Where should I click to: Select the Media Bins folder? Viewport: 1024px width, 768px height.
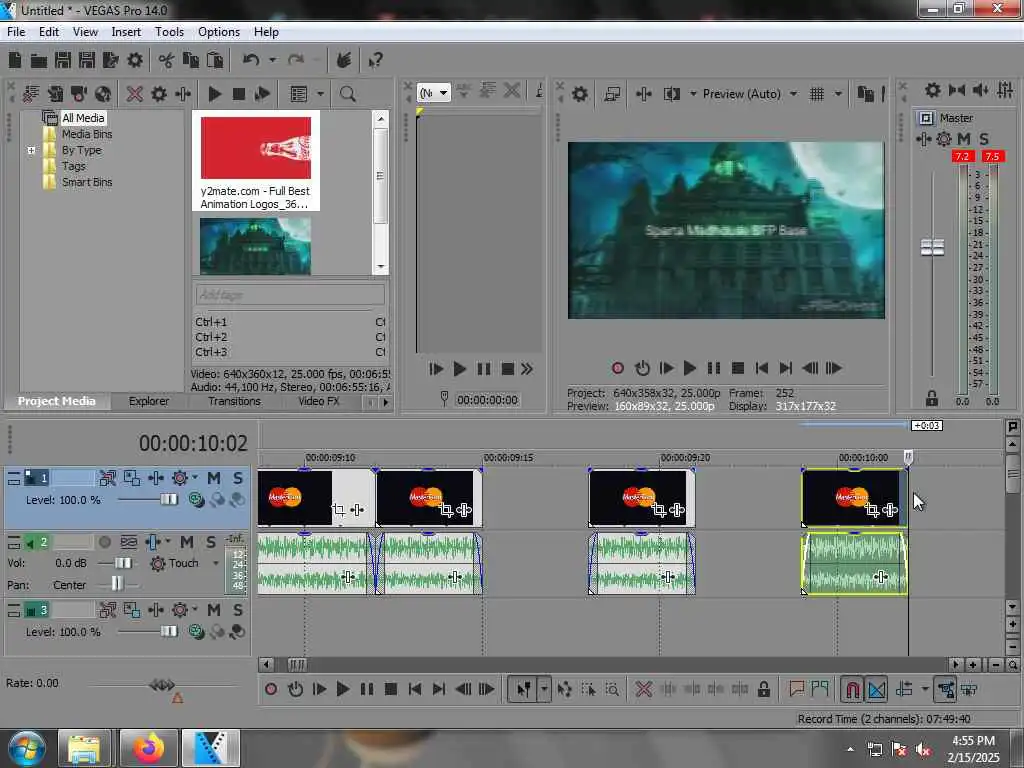87,134
